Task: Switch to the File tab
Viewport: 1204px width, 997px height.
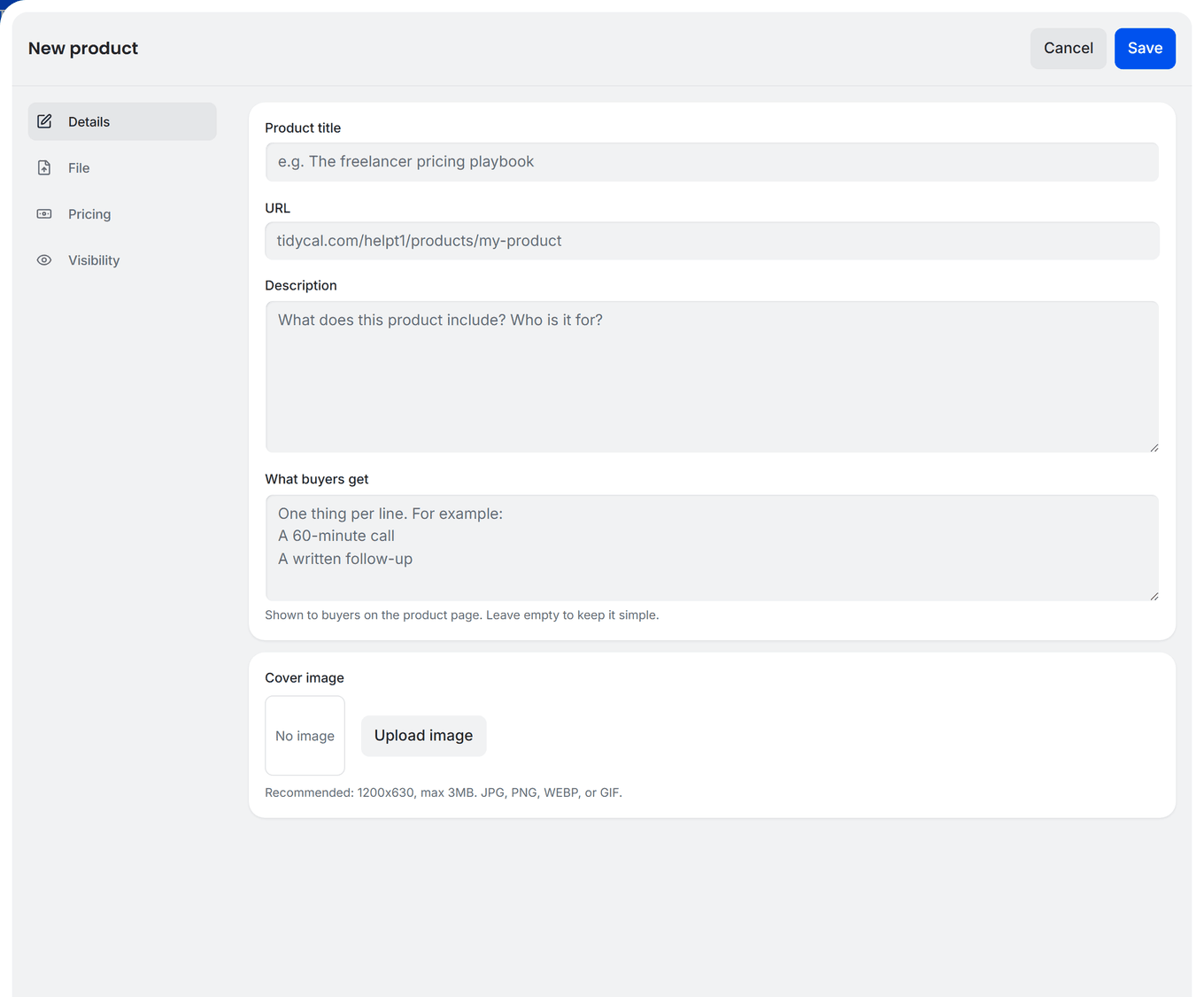Action: coord(122,167)
